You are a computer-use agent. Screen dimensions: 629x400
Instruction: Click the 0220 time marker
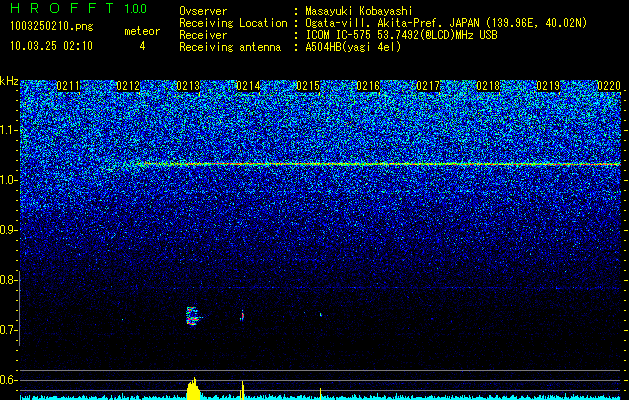[609, 86]
